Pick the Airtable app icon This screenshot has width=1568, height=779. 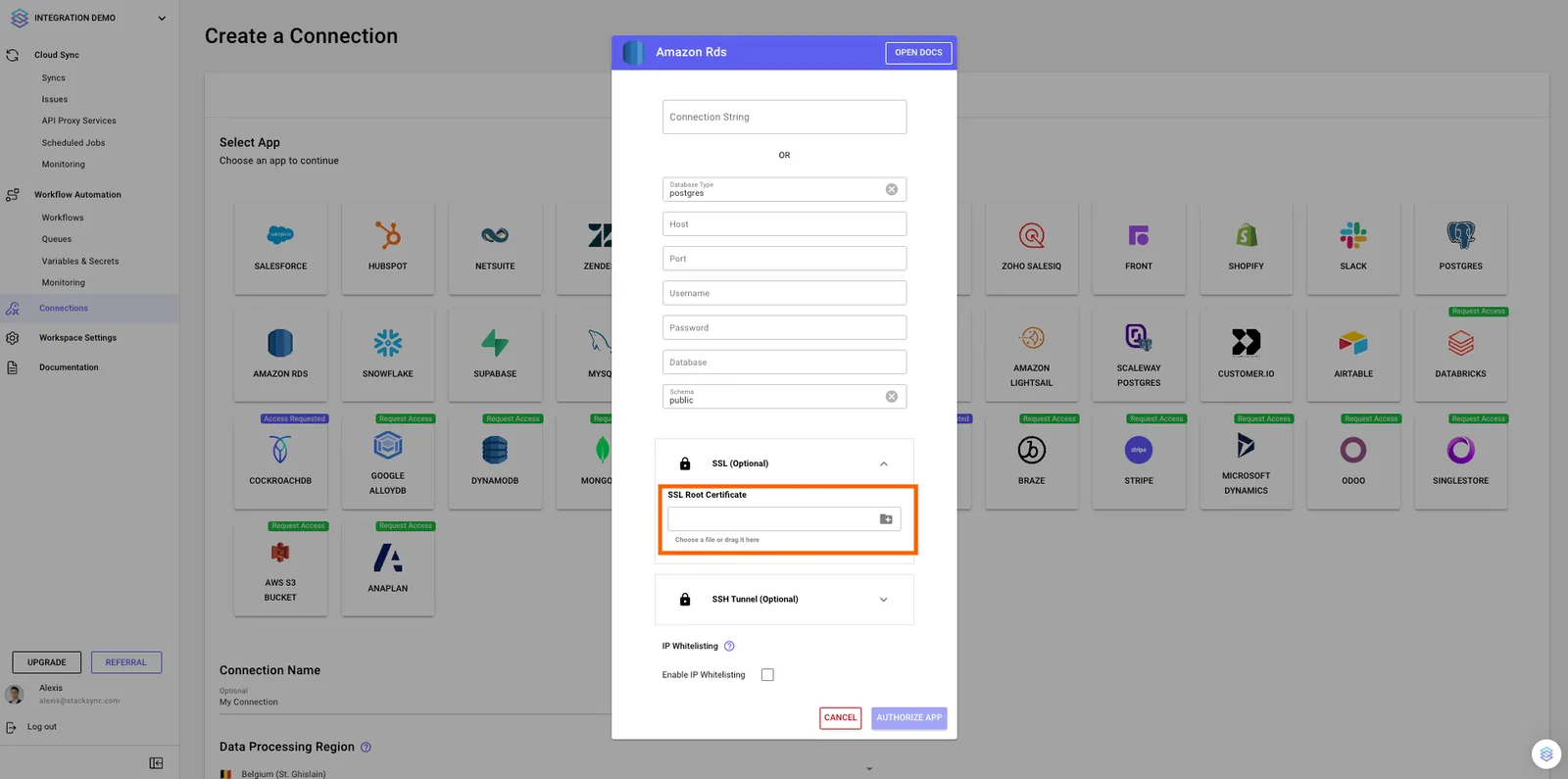pyautogui.click(x=1353, y=342)
